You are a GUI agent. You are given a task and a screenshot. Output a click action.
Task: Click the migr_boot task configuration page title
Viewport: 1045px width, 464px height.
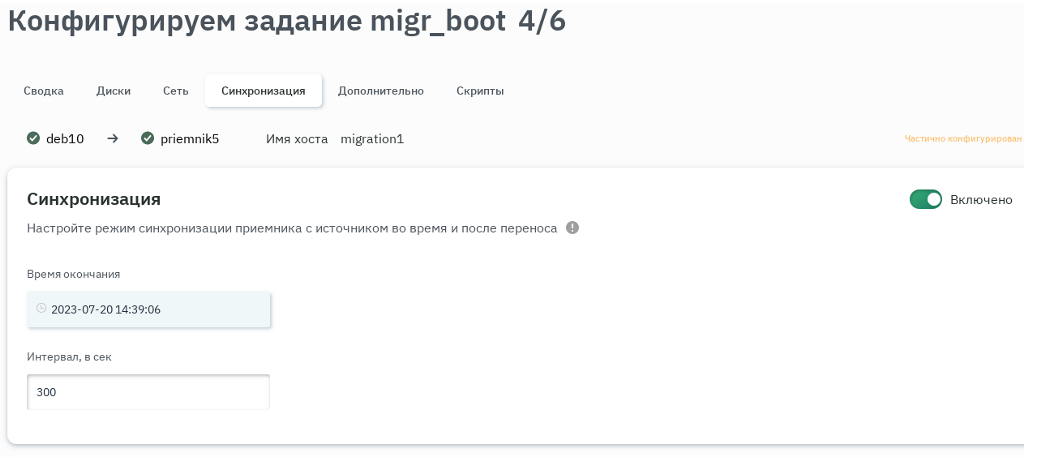coord(286,22)
